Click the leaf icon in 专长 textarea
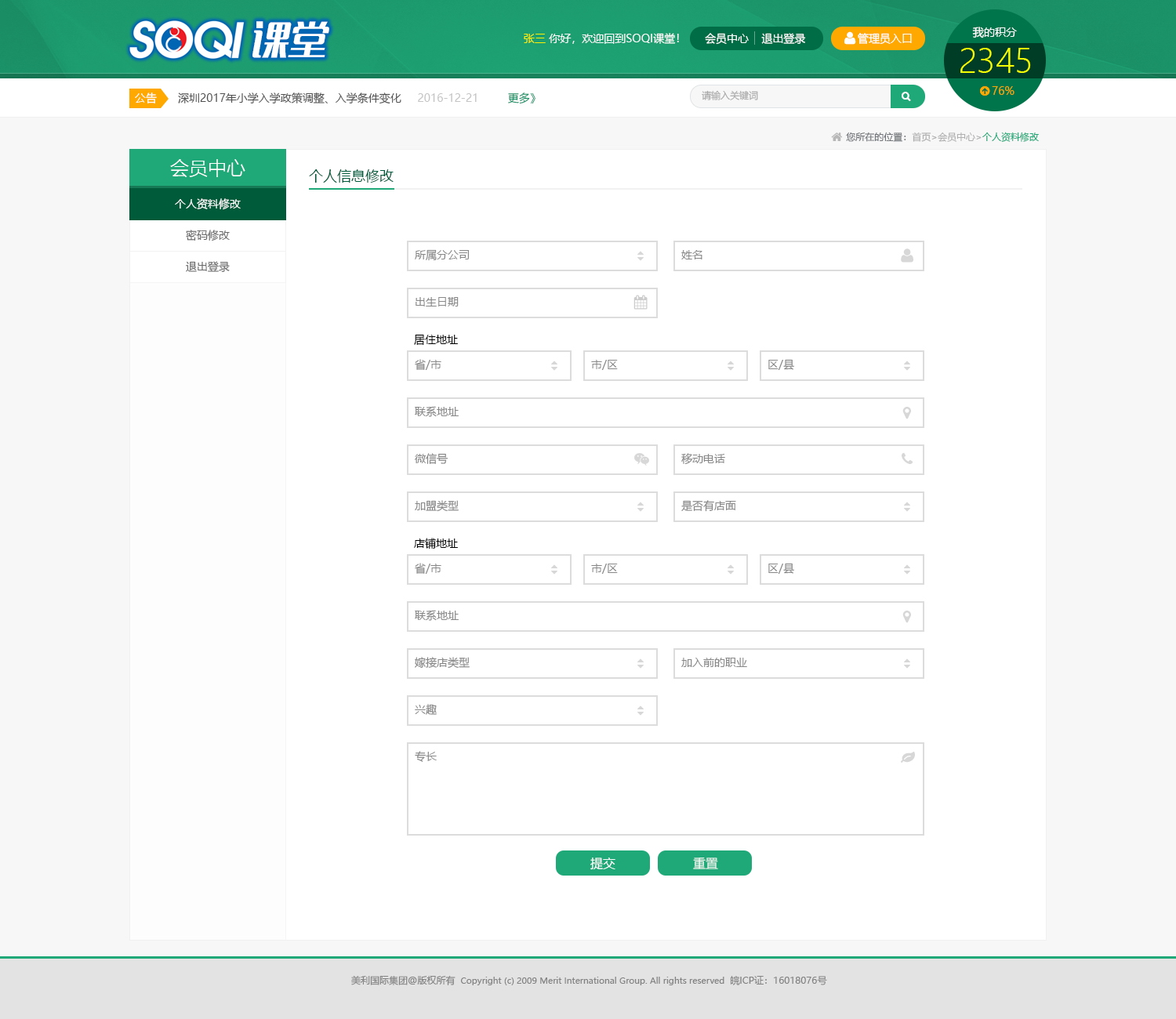Viewport: 1176px width, 1019px height. 908,757
